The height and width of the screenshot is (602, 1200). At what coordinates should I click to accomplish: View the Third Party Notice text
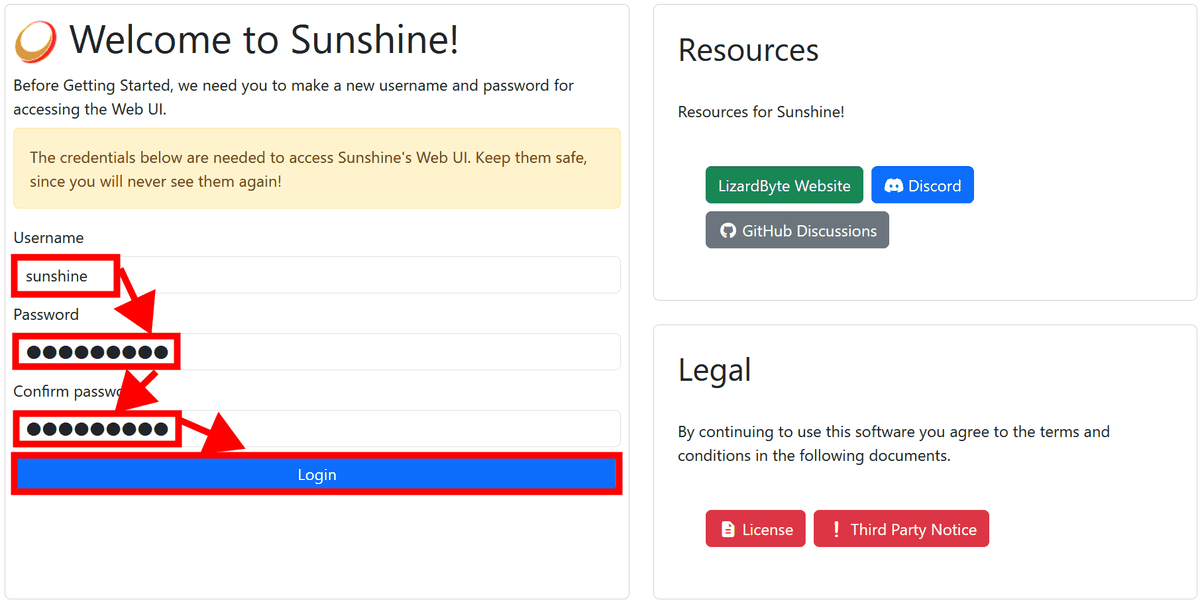tap(913, 530)
